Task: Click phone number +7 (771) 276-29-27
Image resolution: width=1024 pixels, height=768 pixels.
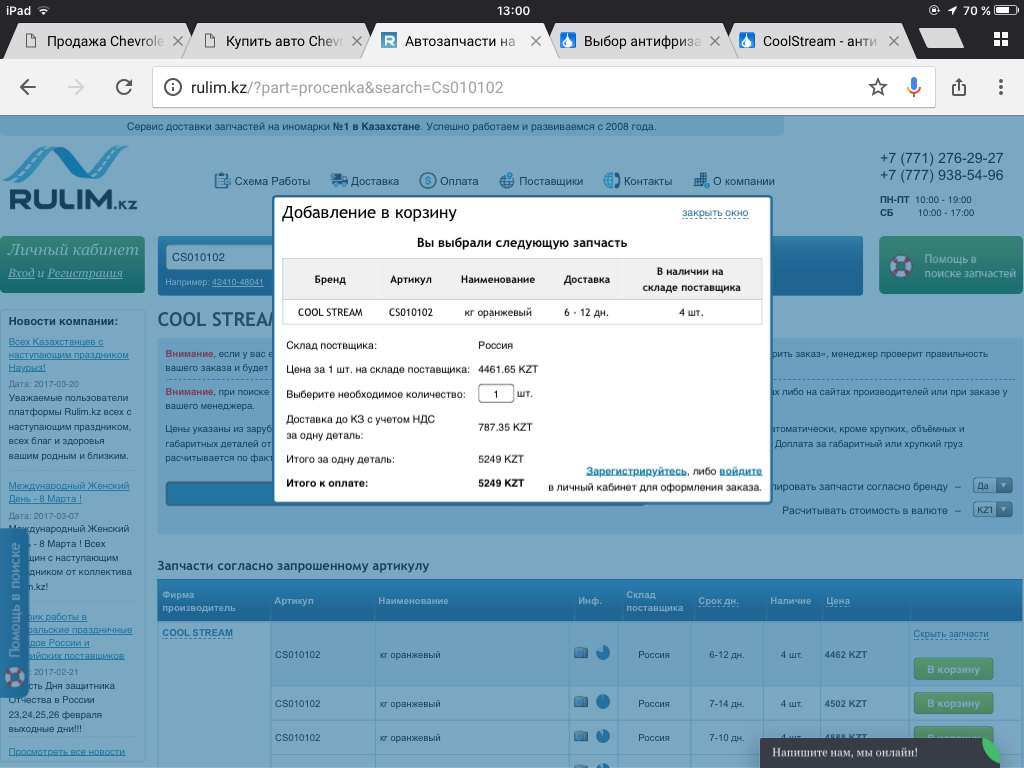Action: [941, 158]
